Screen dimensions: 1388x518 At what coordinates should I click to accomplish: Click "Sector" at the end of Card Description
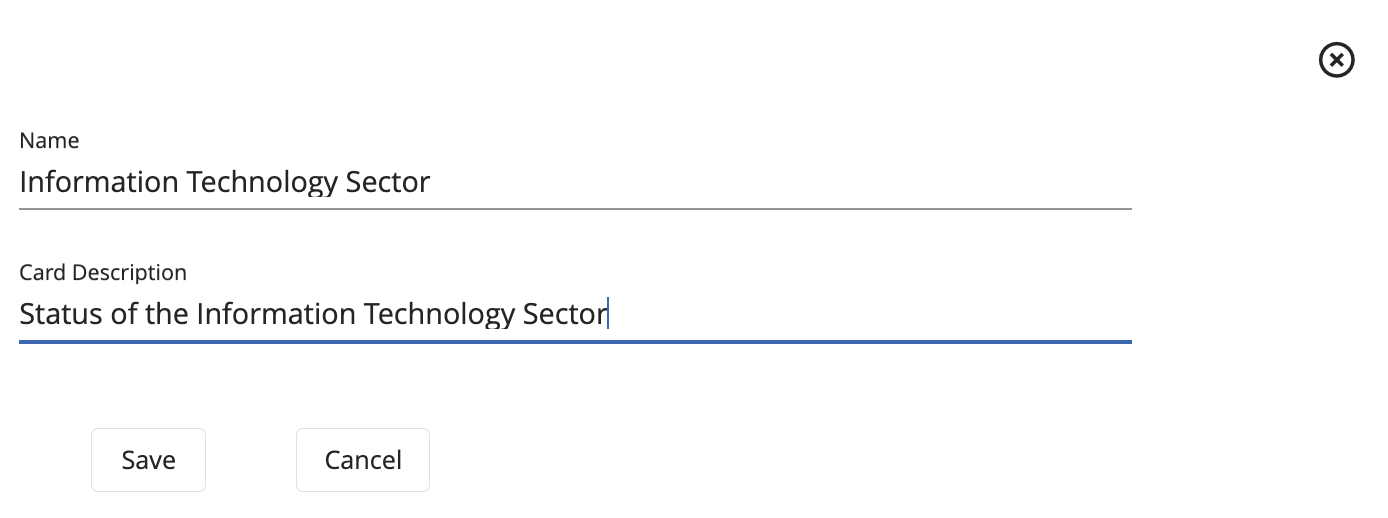(565, 314)
